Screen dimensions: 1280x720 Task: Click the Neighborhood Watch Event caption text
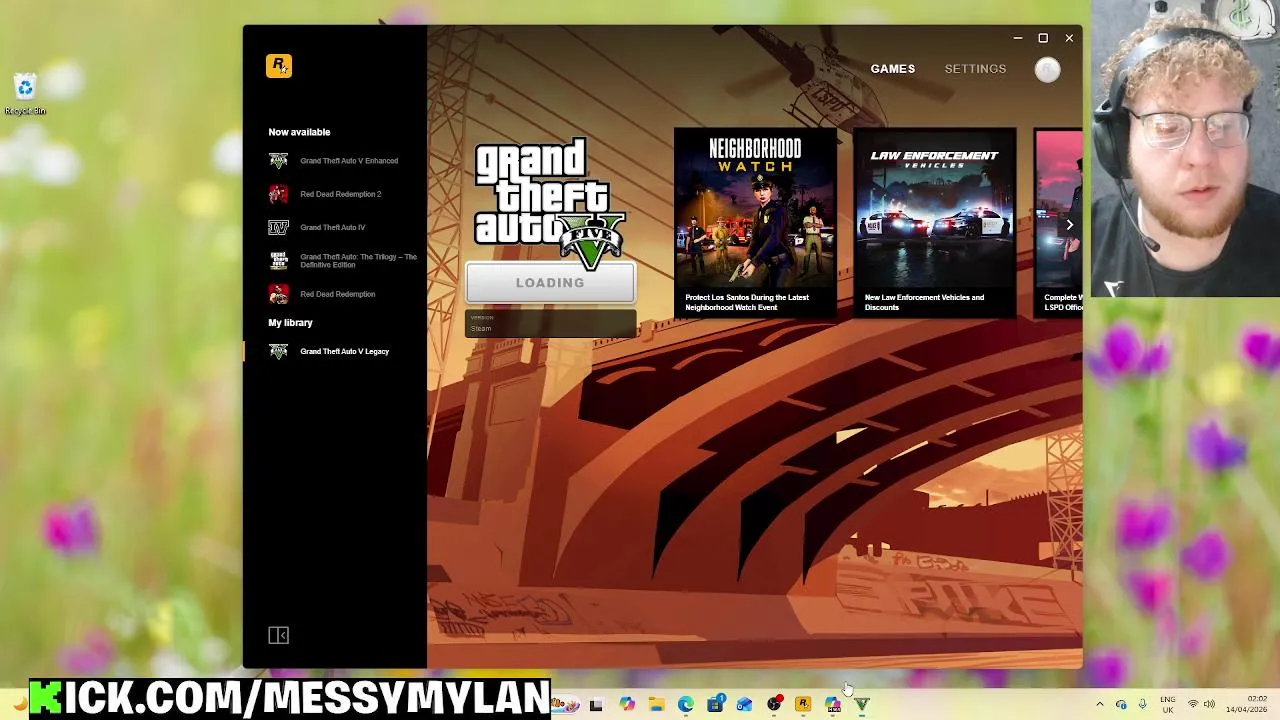click(747, 302)
